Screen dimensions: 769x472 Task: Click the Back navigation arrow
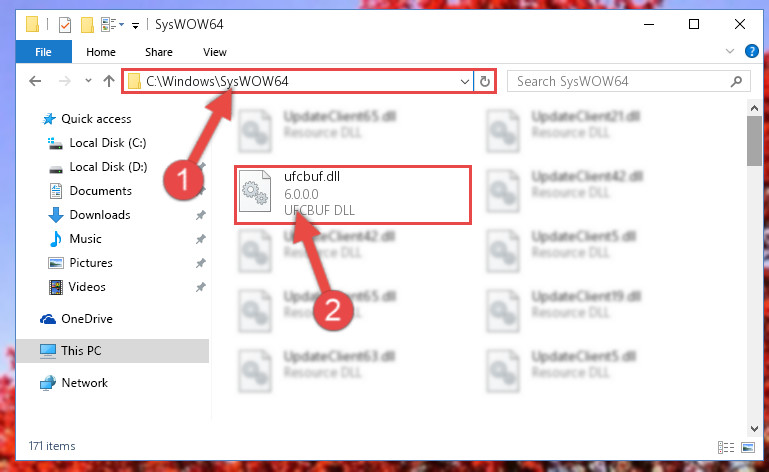(35, 81)
